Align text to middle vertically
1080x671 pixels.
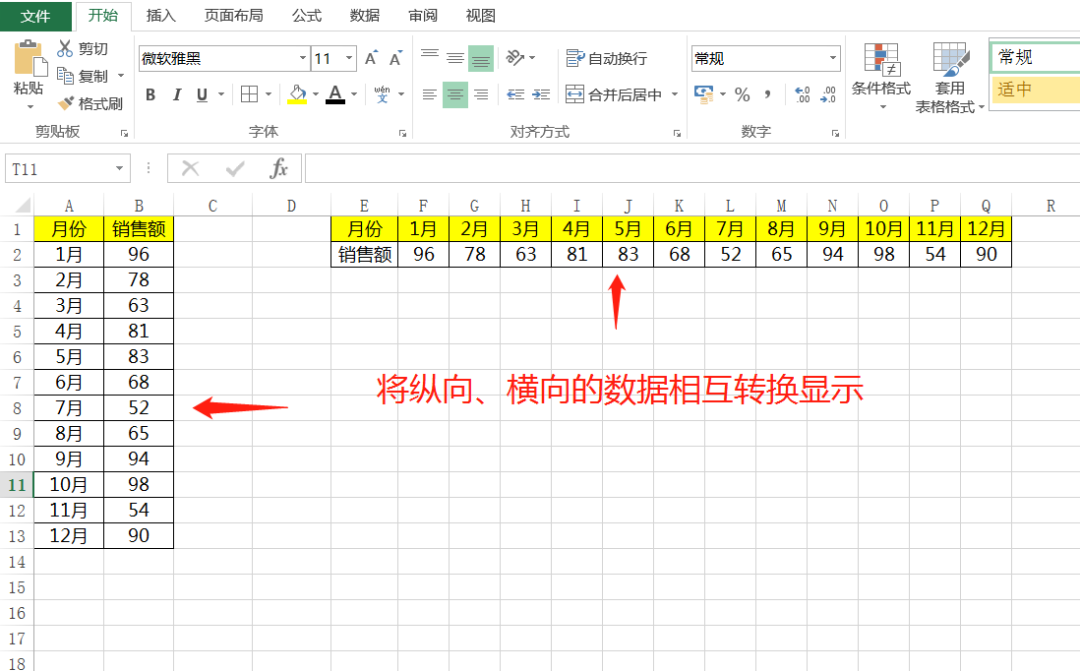tap(455, 59)
